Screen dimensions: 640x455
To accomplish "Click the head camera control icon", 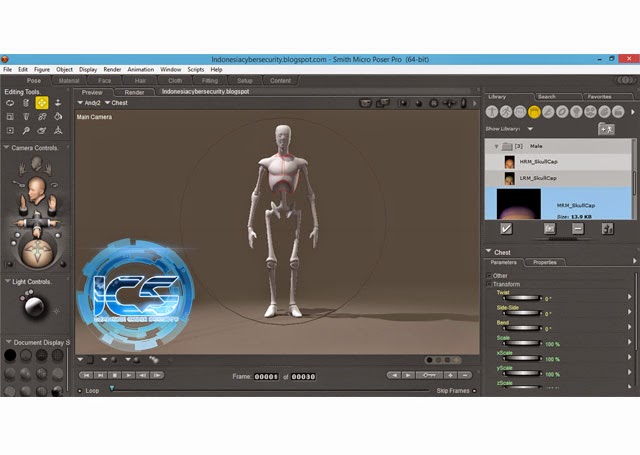I will [x=37, y=187].
